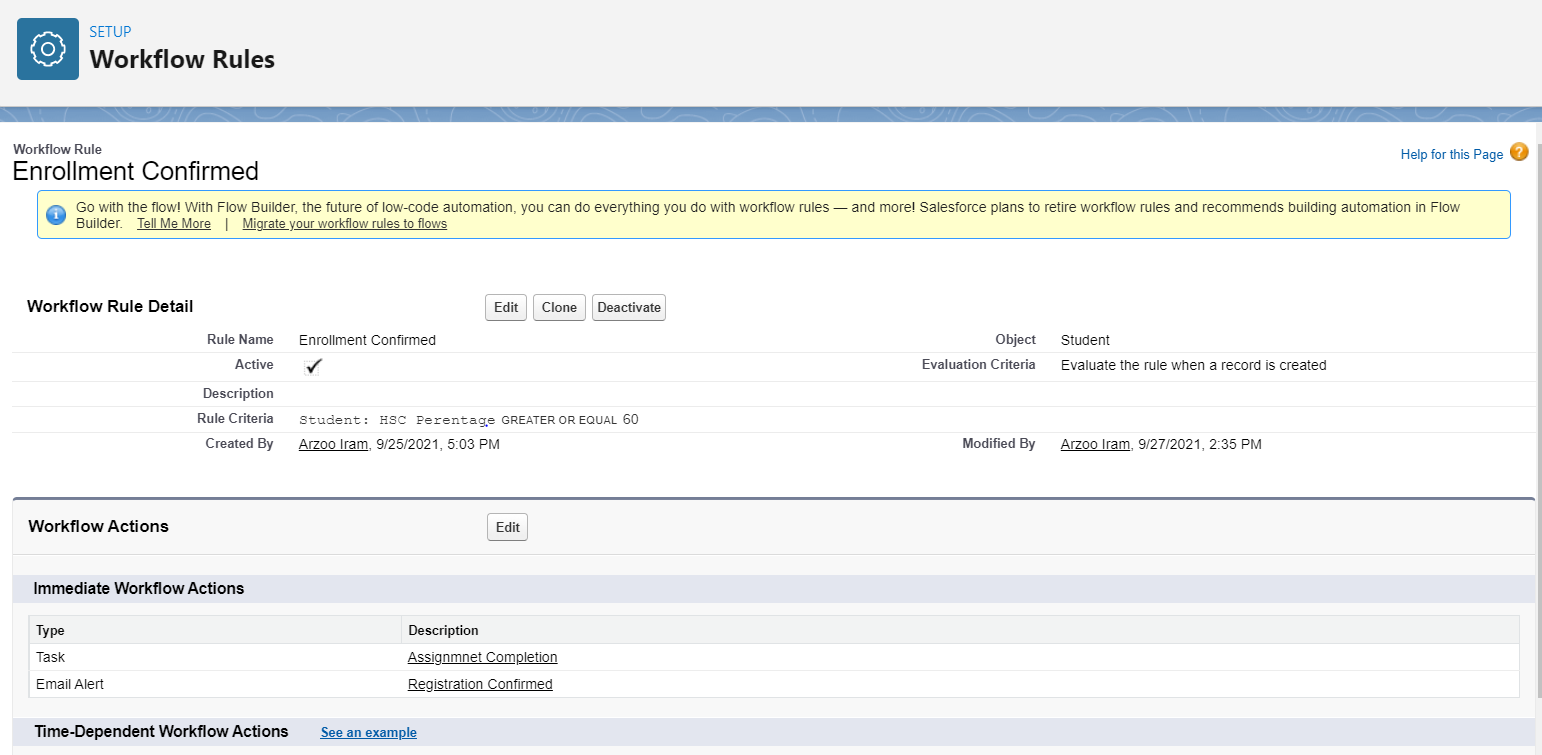Click the SETUP breadcrumb label
The height and width of the screenshot is (755, 1542).
(109, 31)
